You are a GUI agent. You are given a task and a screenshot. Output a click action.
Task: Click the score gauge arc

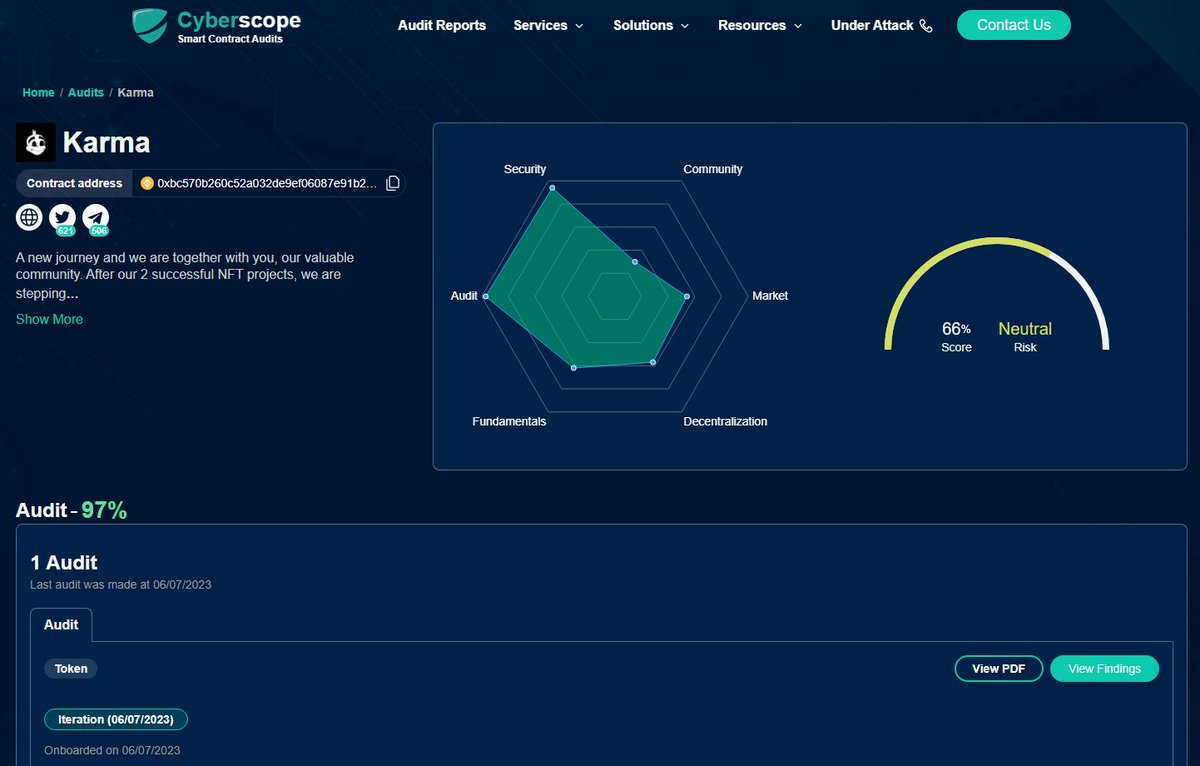[997, 294]
